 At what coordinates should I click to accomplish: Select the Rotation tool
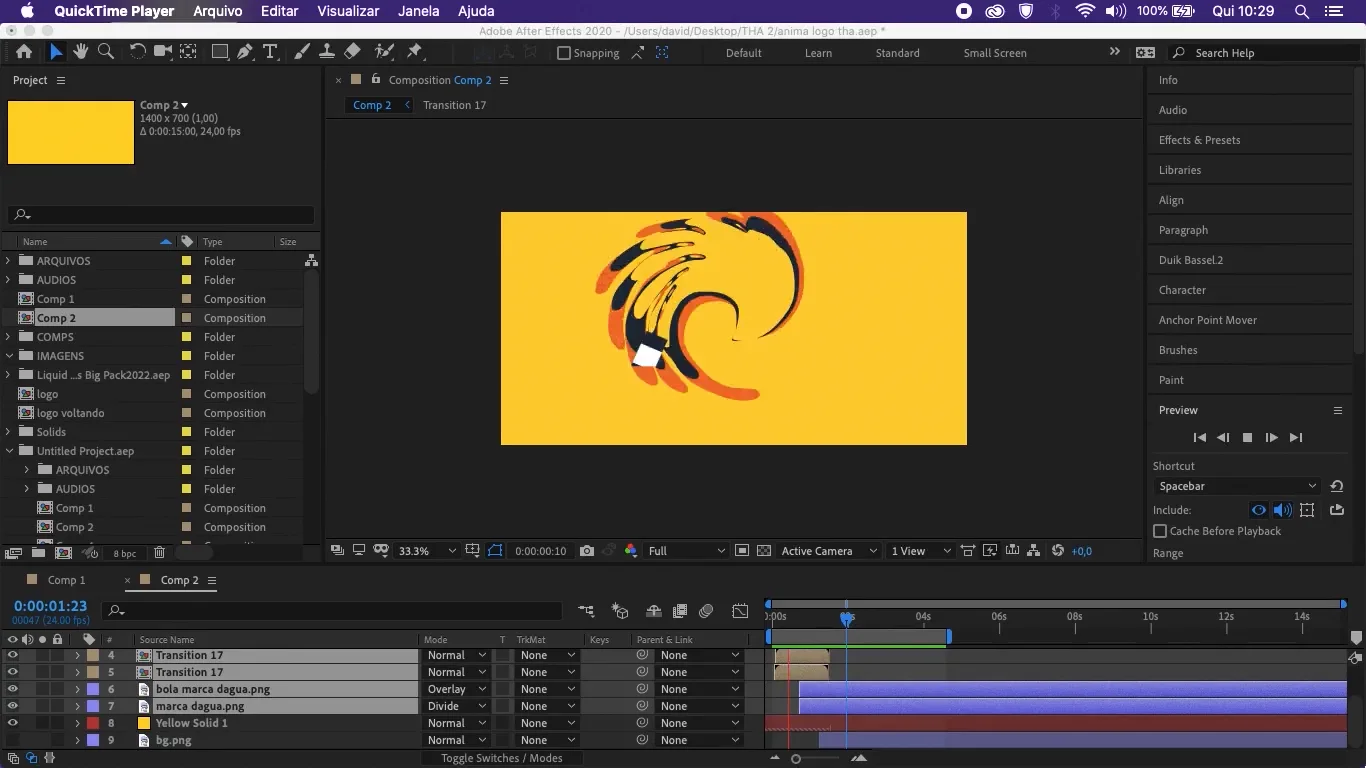(x=137, y=52)
